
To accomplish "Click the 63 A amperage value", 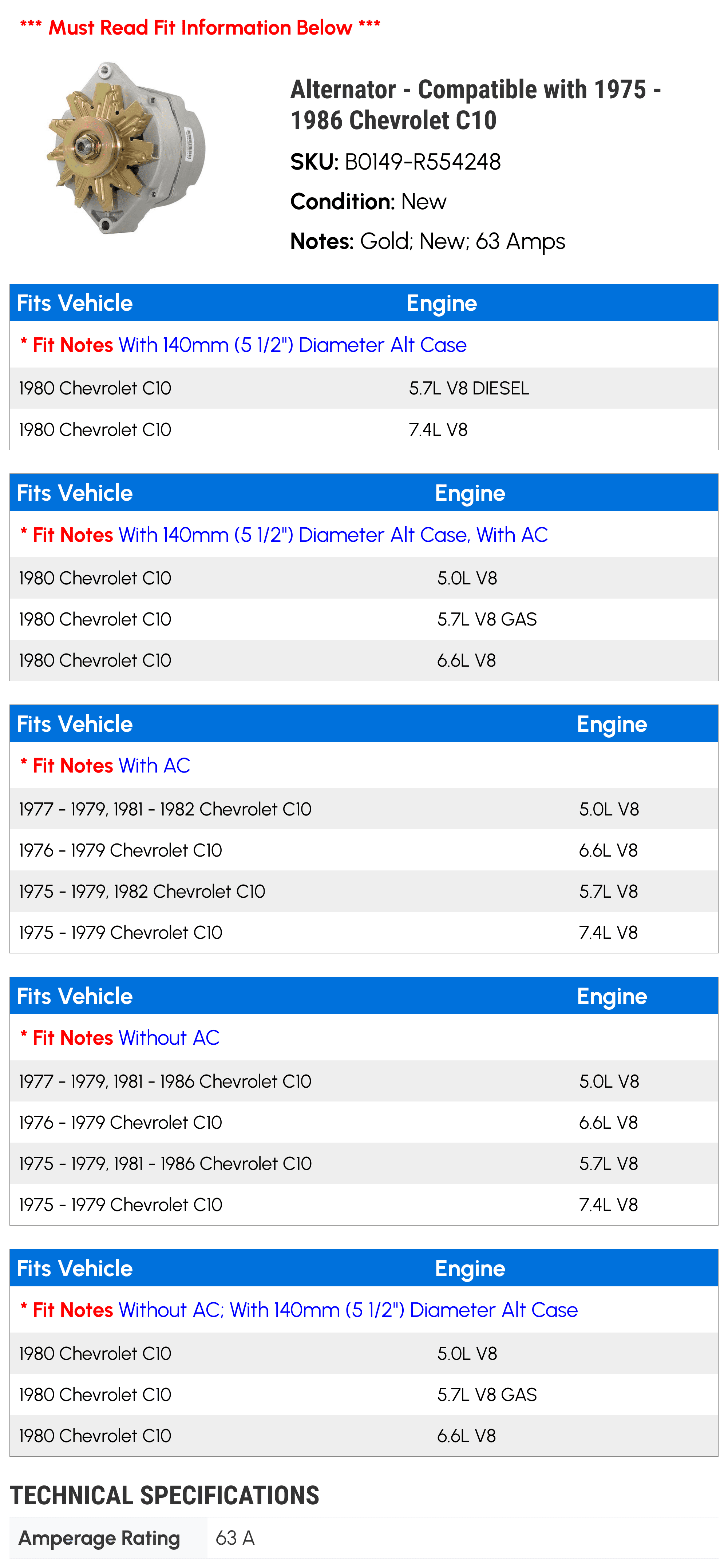I will tap(235, 1537).
